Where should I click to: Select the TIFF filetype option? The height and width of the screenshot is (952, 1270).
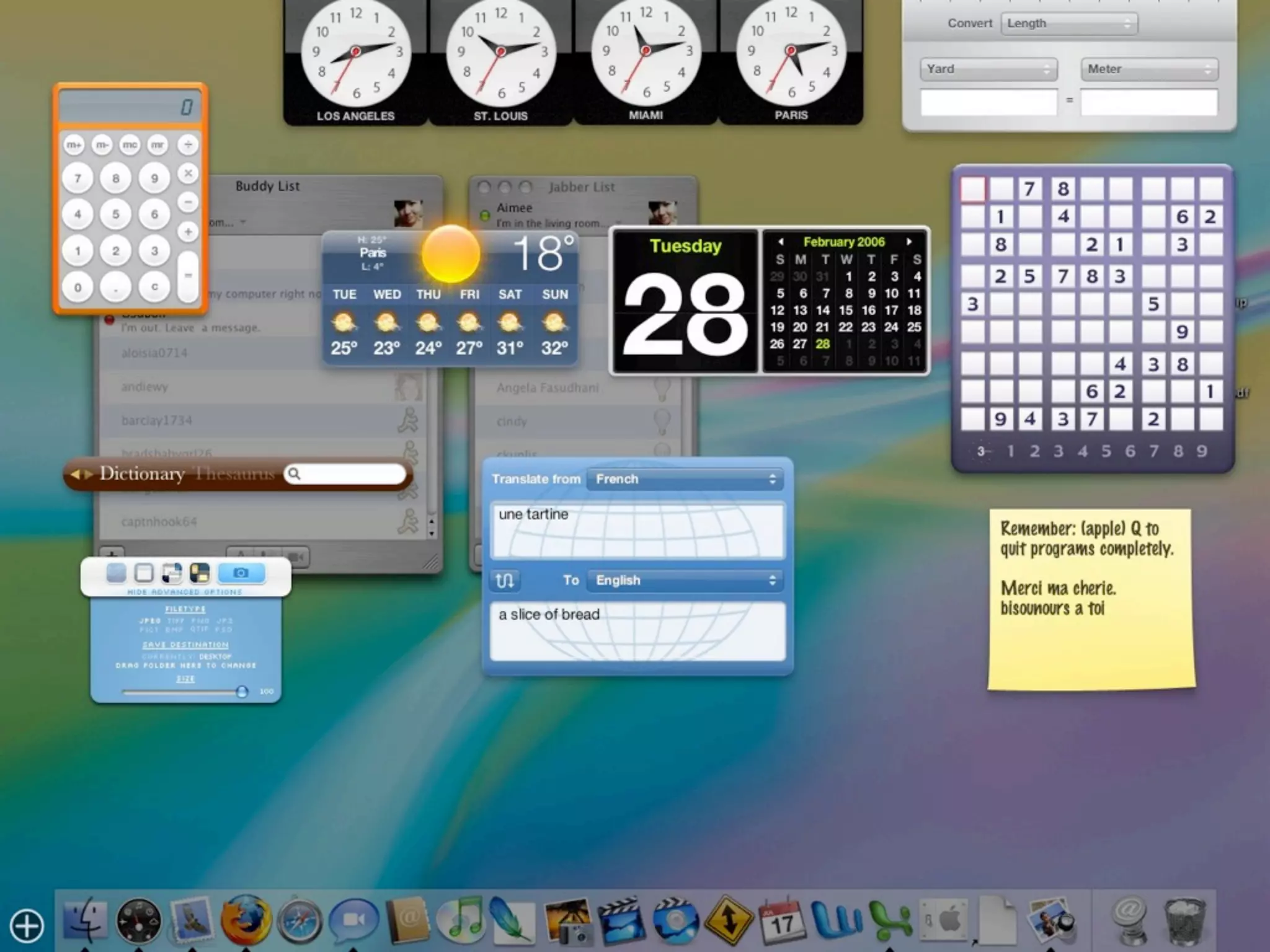pyautogui.click(x=175, y=620)
